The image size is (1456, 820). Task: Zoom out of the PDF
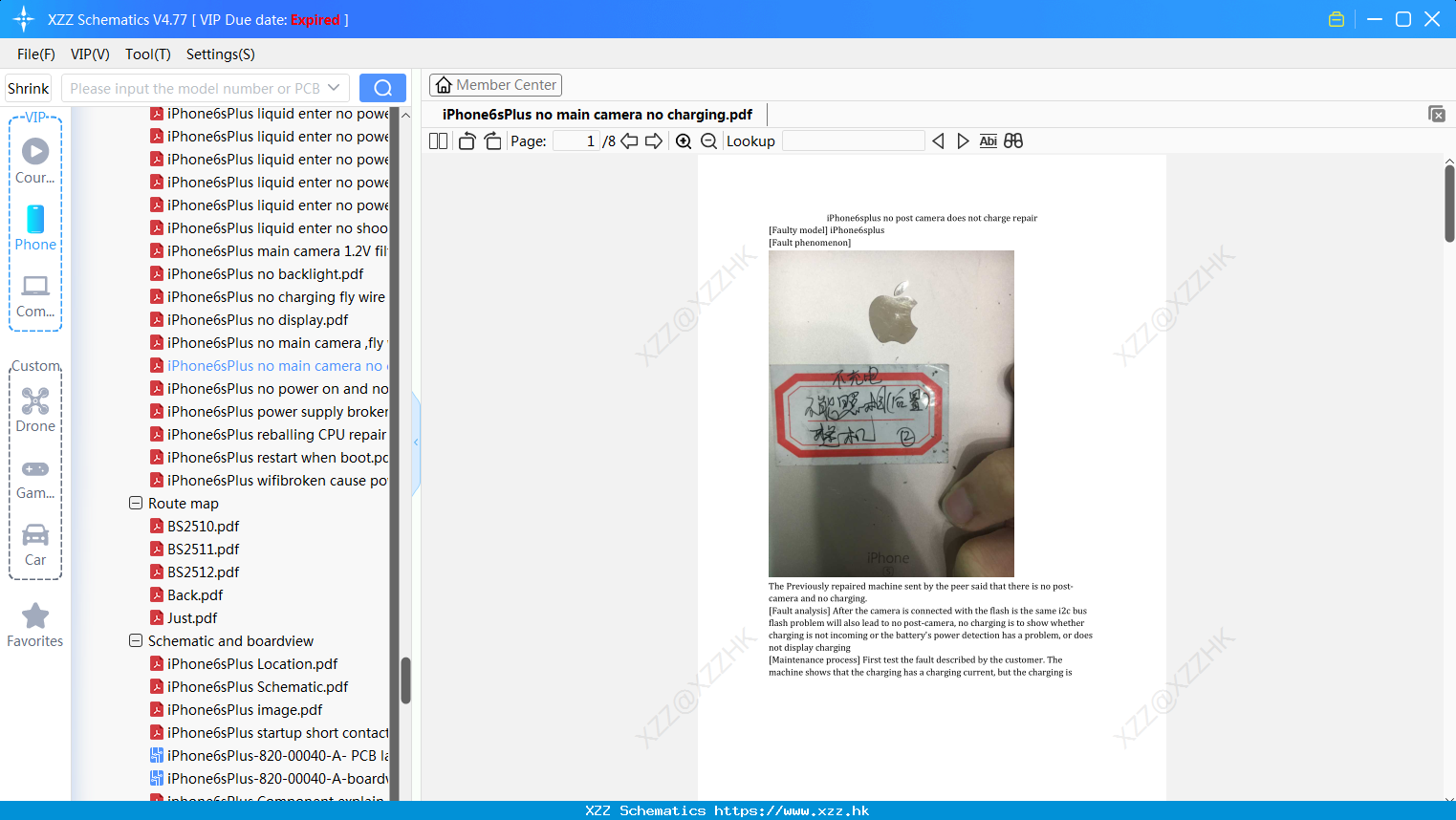coord(708,141)
